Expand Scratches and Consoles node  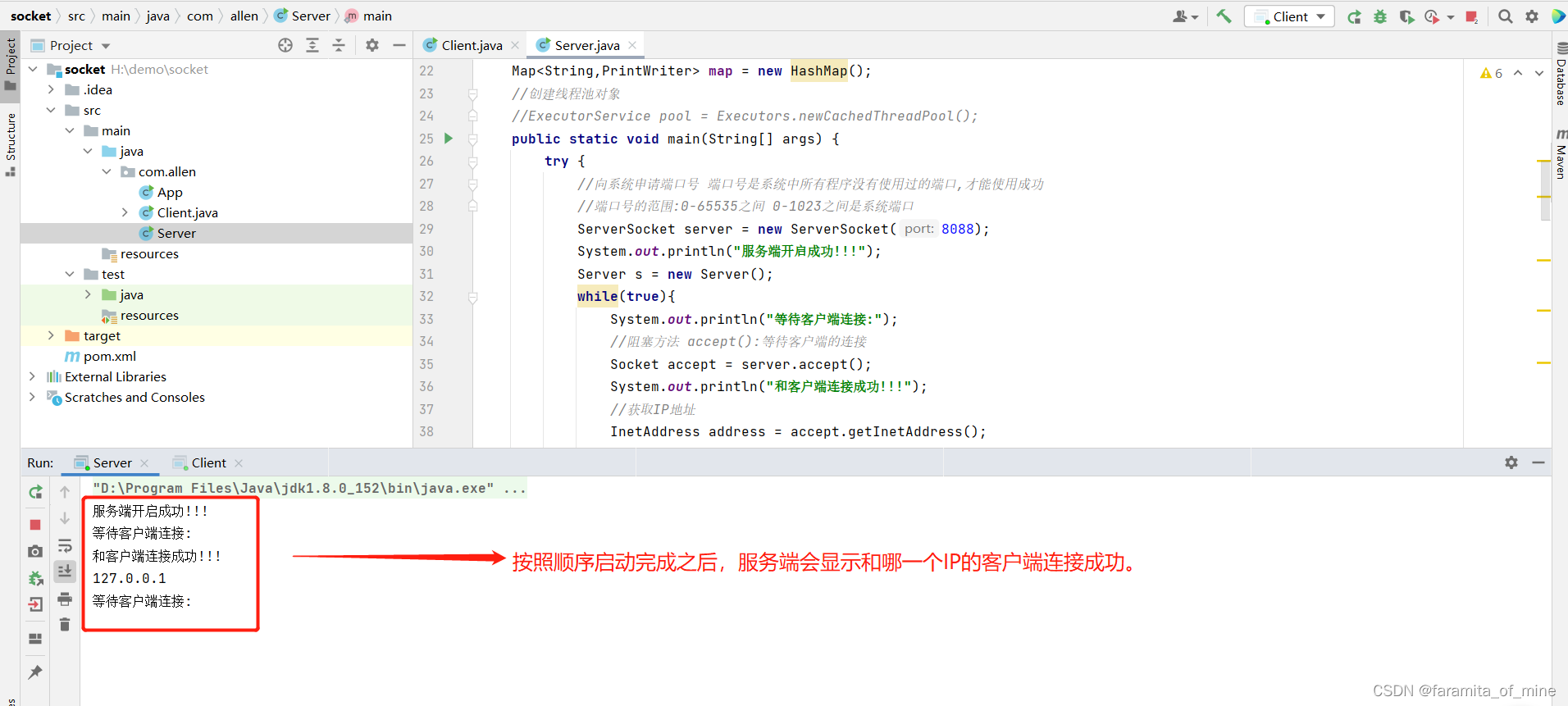33,398
